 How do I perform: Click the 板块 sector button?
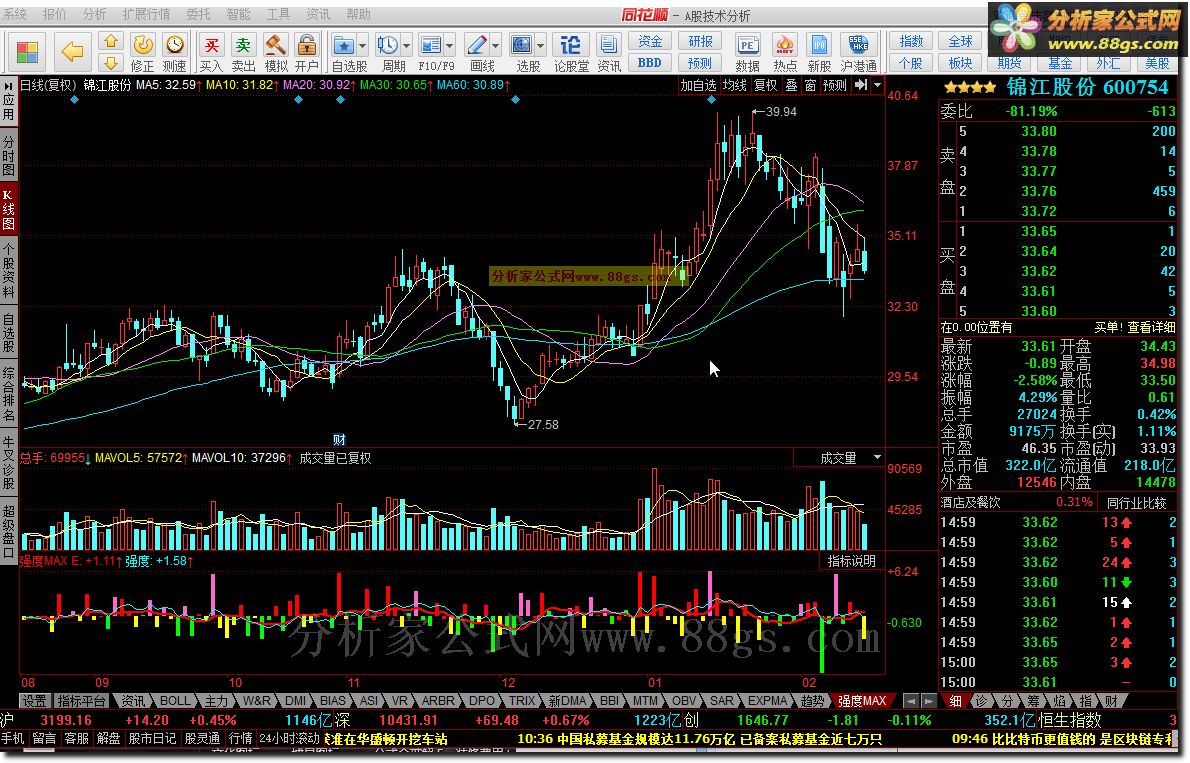(960, 62)
